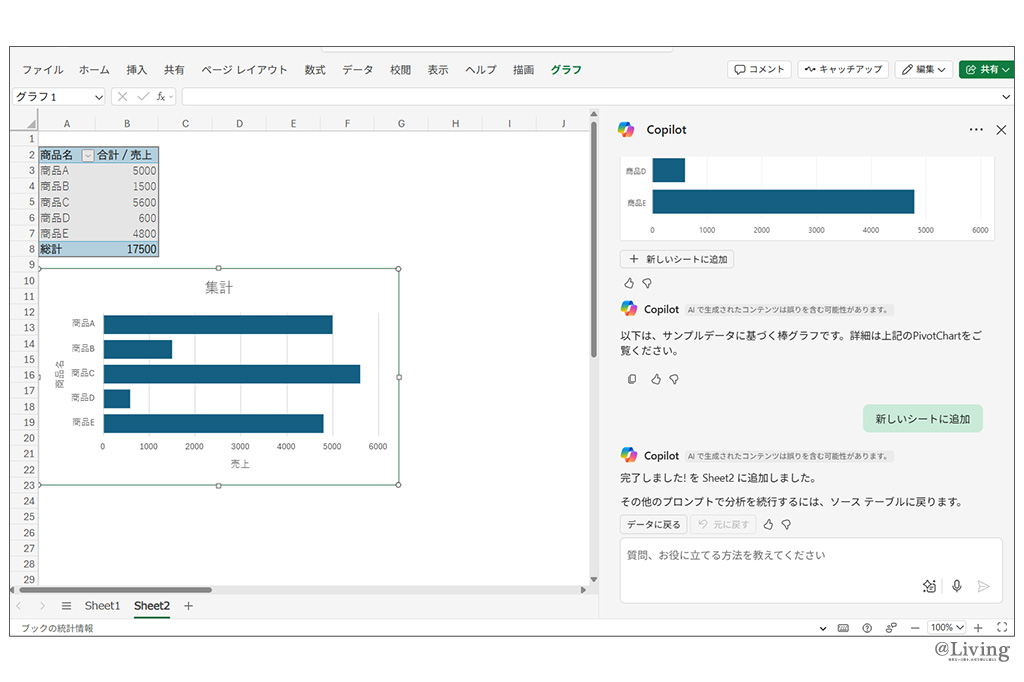Expand the Name Box dropdown showing グラフ 1
The width and height of the screenshot is (1024, 682).
(x=97, y=97)
